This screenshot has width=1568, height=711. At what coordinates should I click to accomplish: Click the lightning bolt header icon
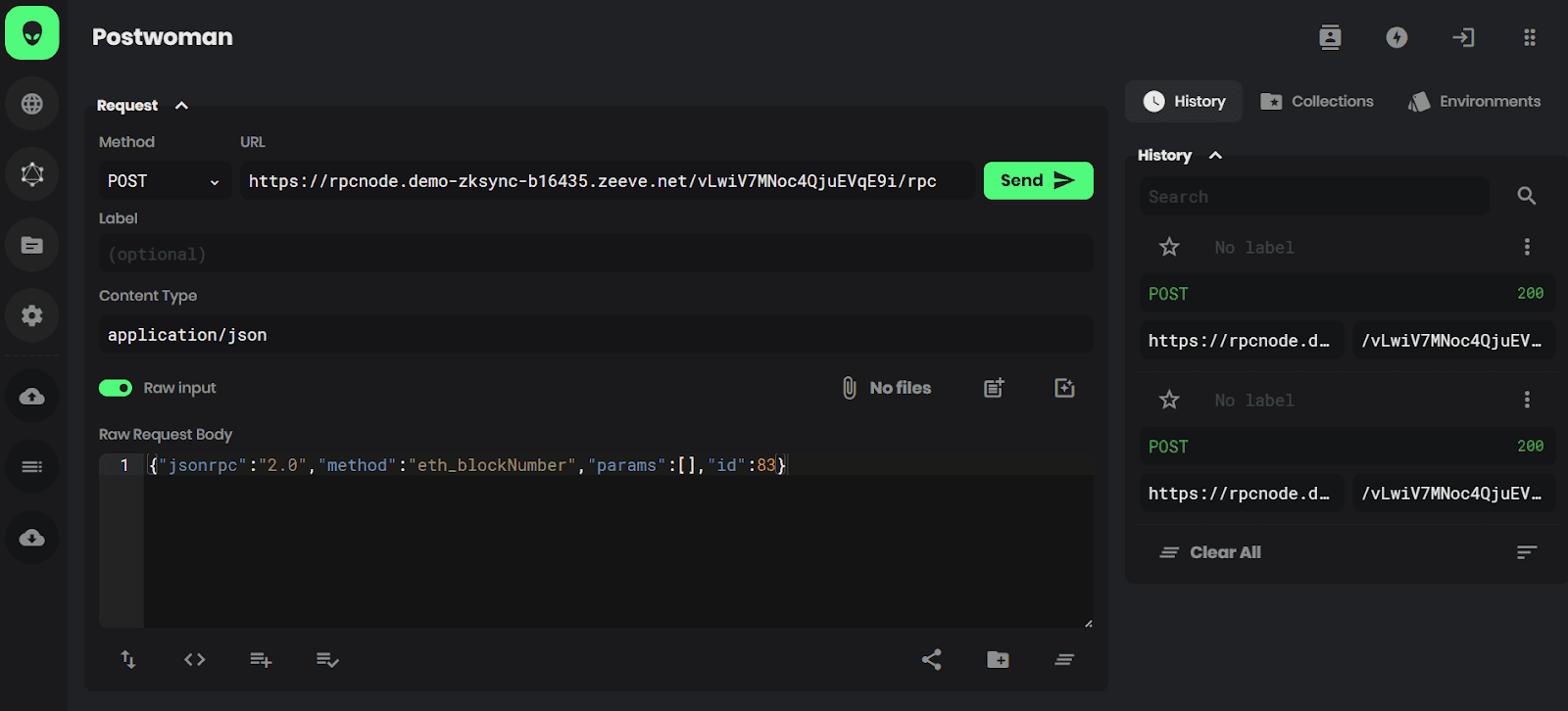pos(1396,37)
